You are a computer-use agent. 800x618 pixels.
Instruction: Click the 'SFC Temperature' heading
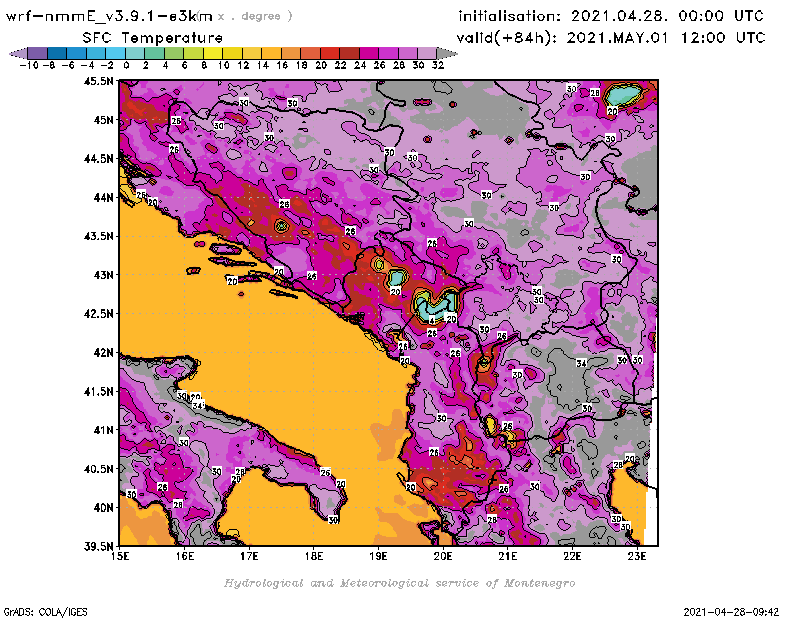(153, 38)
